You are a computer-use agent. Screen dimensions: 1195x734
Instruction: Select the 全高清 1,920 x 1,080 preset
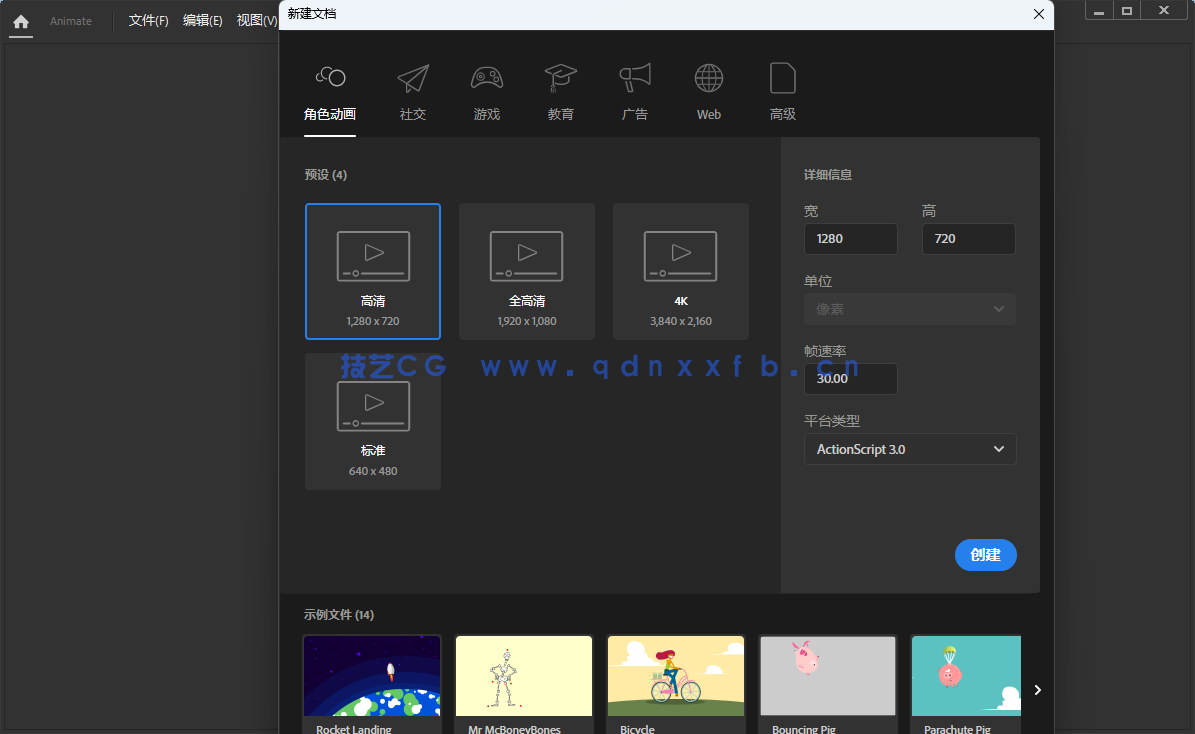(526, 271)
